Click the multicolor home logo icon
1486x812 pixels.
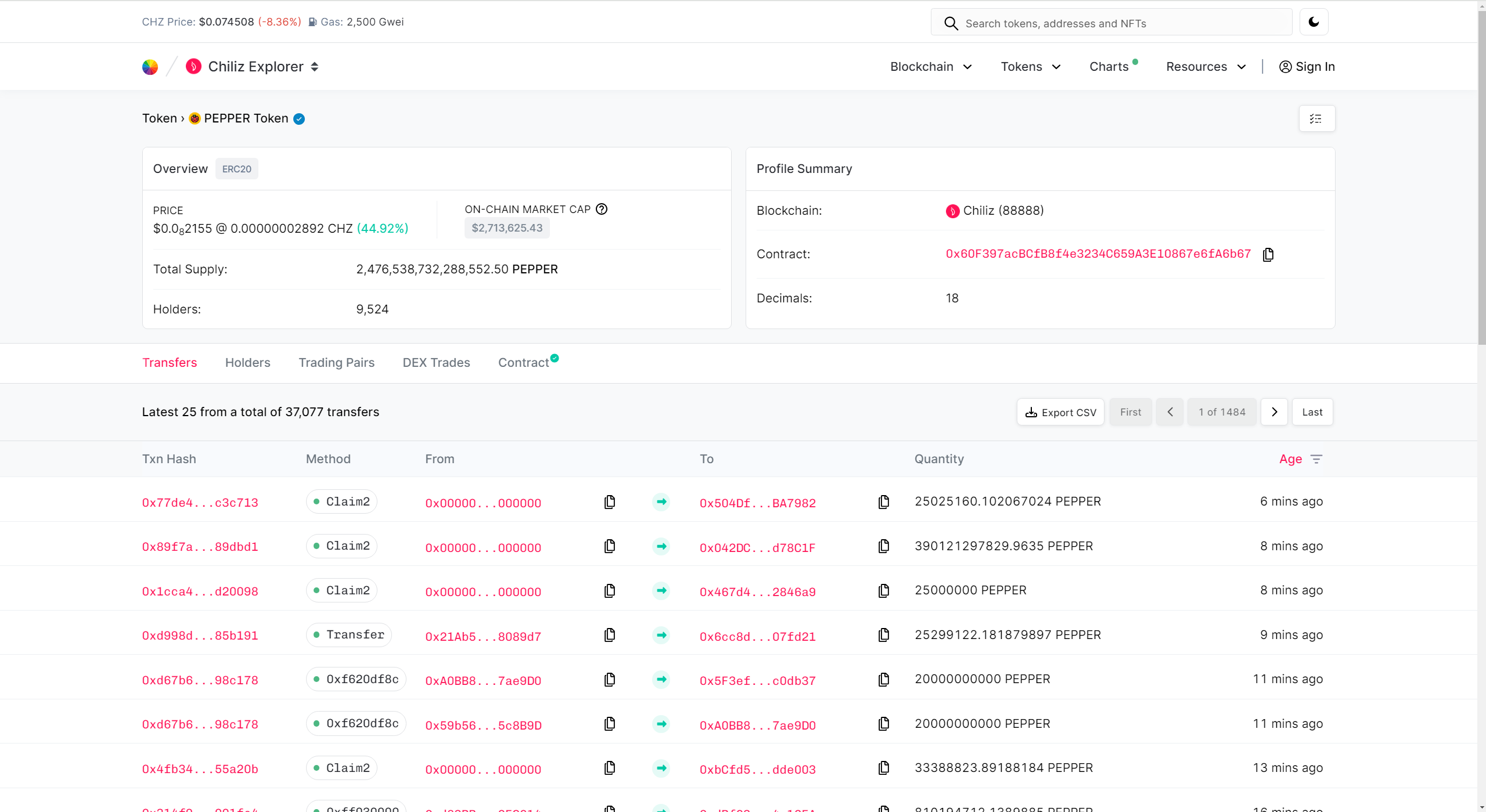click(x=150, y=67)
